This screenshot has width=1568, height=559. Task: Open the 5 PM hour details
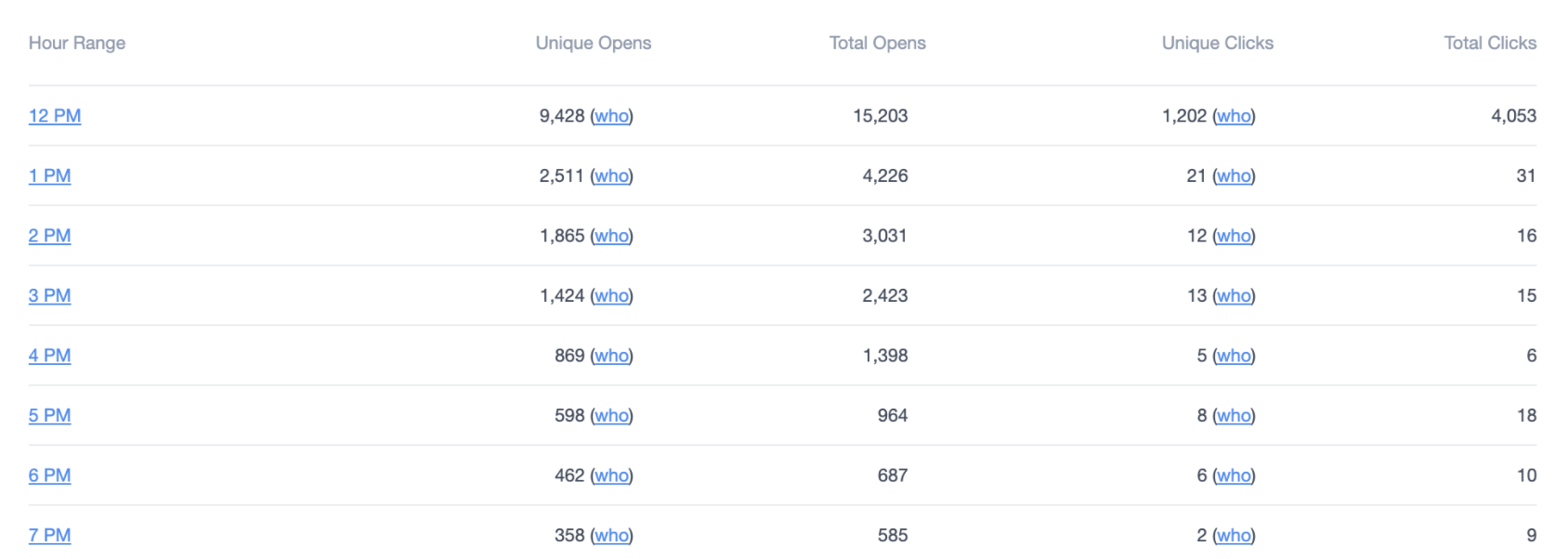[50, 416]
